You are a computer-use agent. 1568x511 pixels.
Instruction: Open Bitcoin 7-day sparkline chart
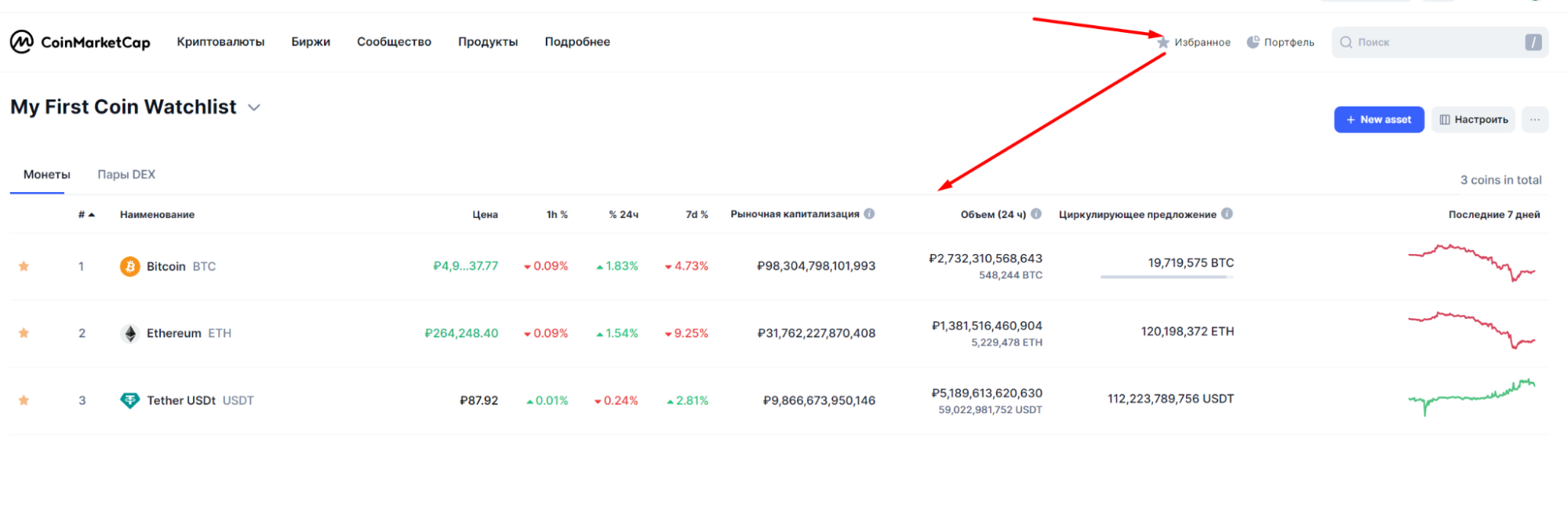pyautogui.click(x=1472, y=263)
